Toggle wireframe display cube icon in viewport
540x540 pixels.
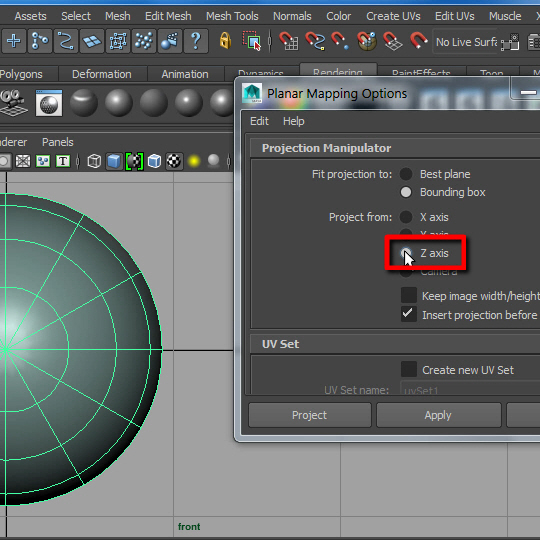coord(94,161)
